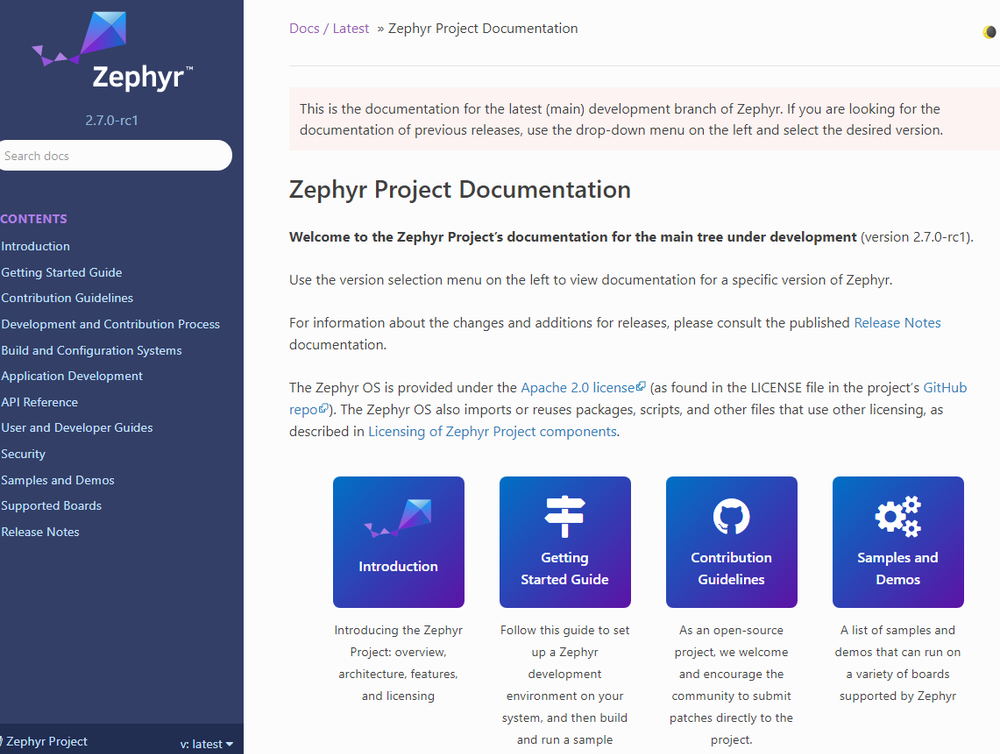Viewport: 1000px width, 754px height.
Task: Open the Security section from the sidebar
Action: coord(23,453)
